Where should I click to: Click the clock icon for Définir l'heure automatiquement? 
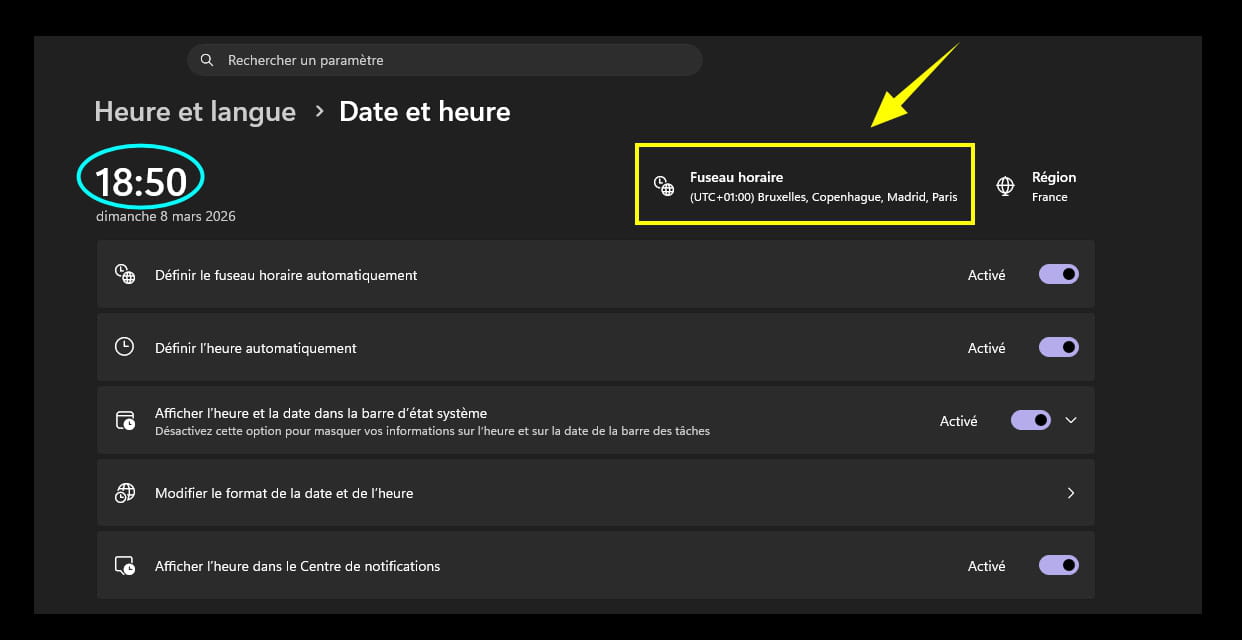click(x=125, y=348)
